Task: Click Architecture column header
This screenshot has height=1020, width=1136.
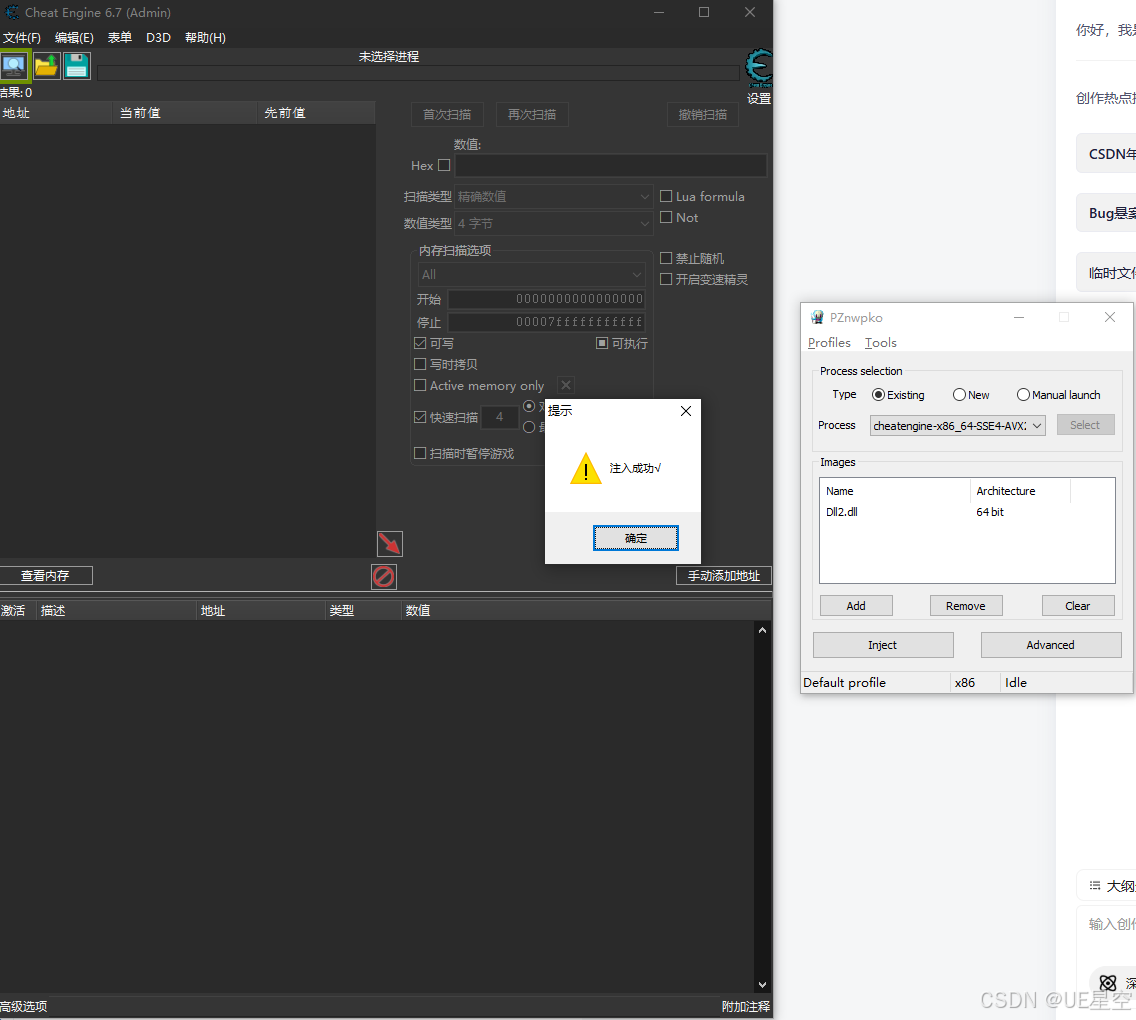Action: [1019, 491]
